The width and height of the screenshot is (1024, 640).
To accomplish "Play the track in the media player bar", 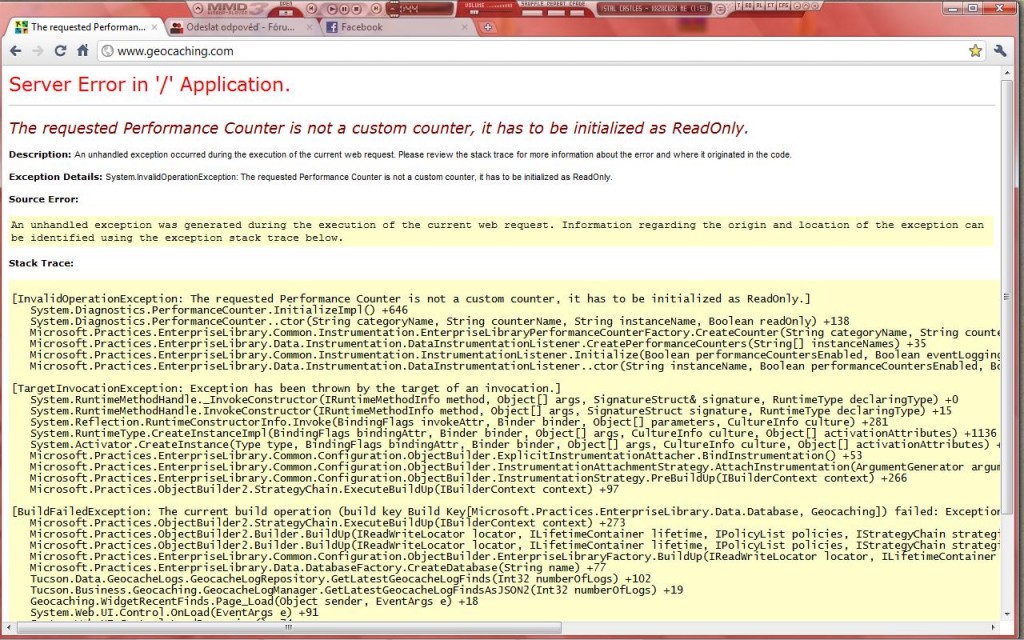I will click(x=332, y=9).
